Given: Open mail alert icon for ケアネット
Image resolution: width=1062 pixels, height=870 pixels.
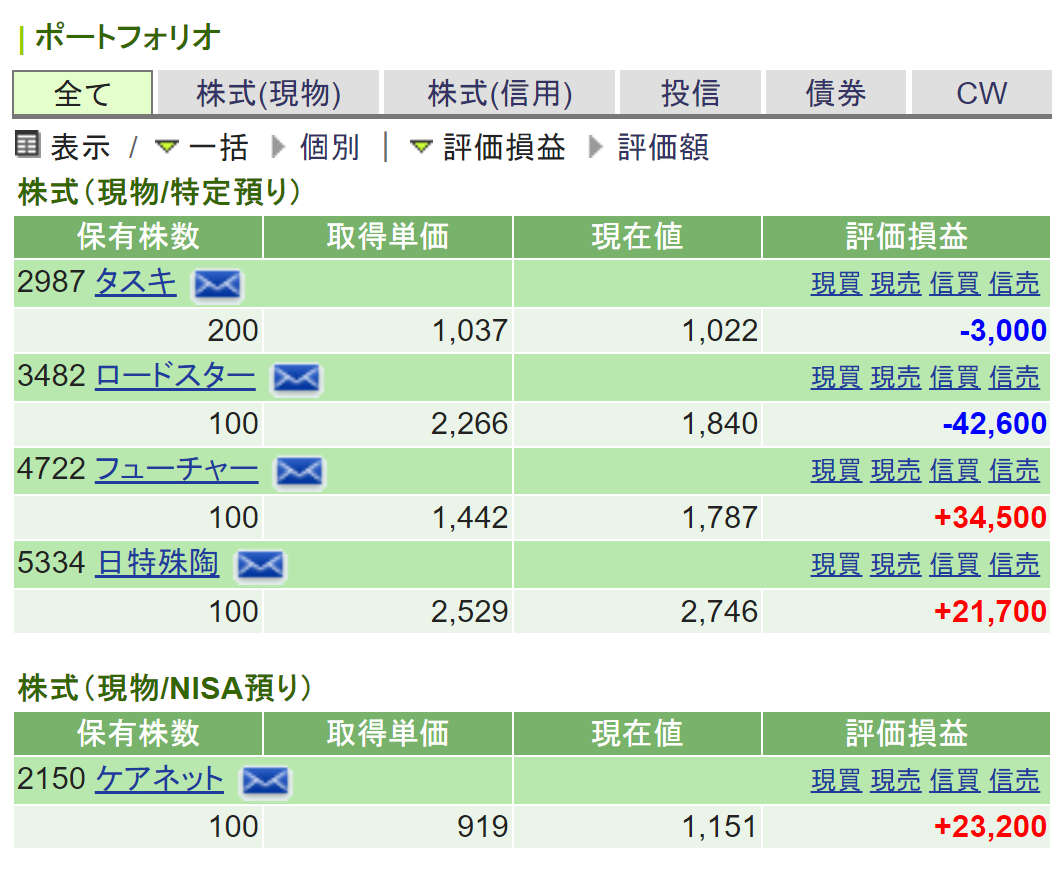Looking at the screenshot, I should tap(265, 780).
